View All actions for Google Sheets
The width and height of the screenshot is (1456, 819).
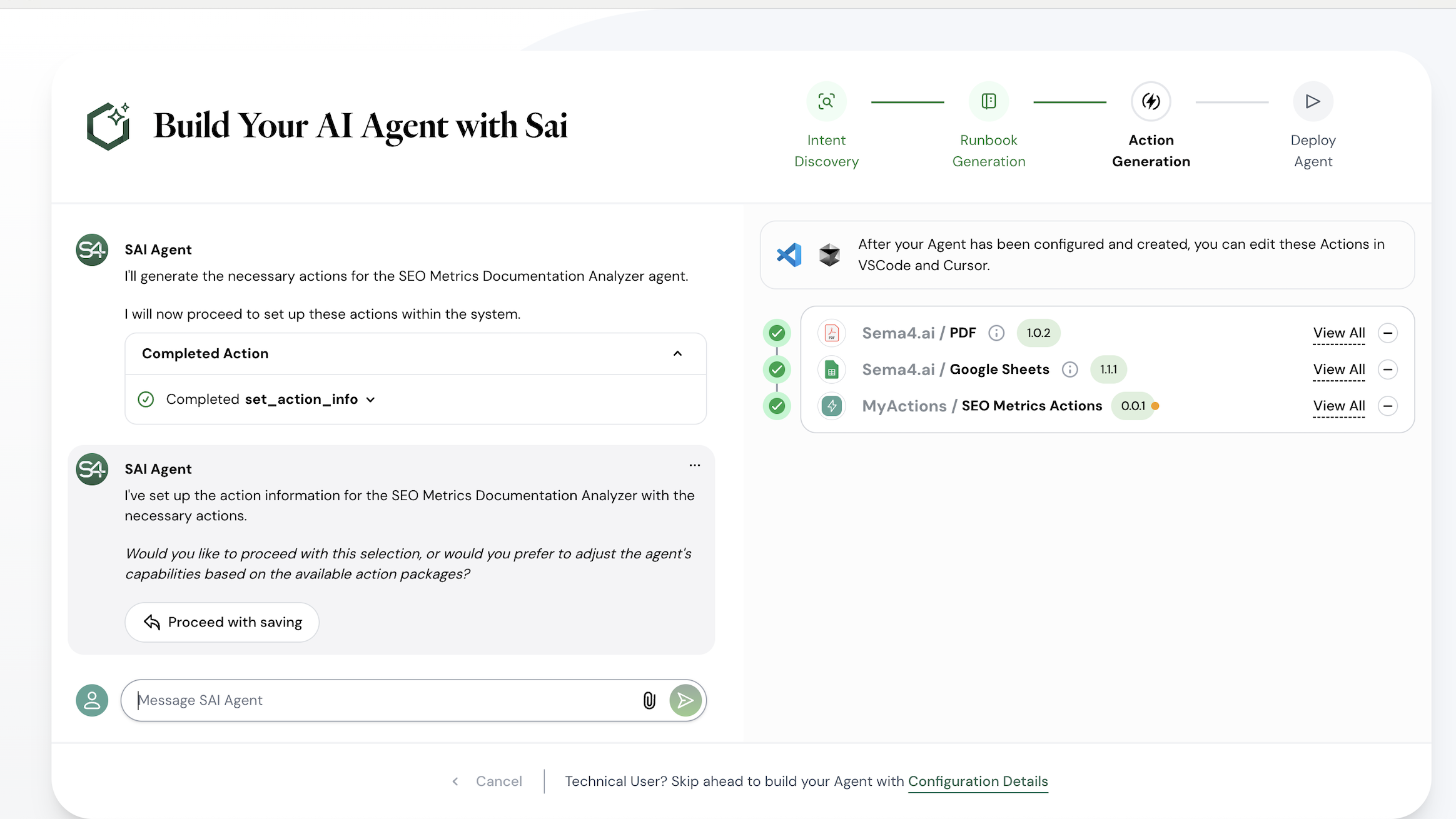click(1339, 369)
